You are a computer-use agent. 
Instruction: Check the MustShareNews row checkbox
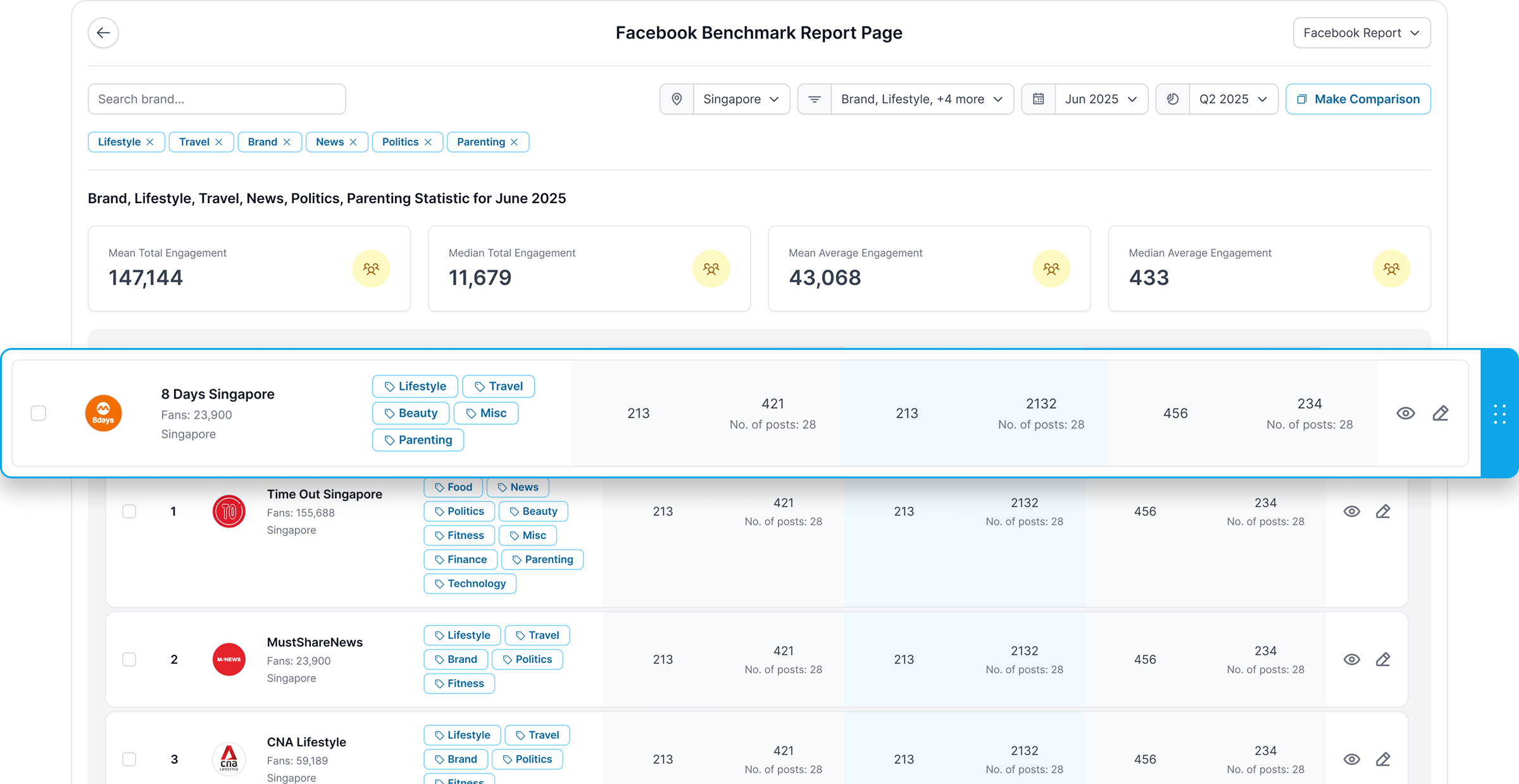pos(129,659)
